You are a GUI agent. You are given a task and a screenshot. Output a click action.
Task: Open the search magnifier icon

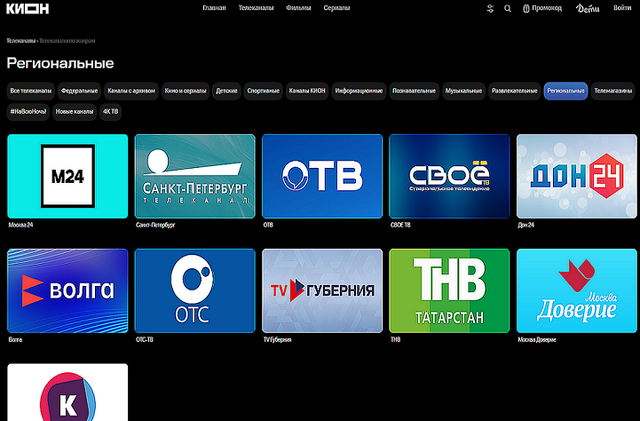(x=507, y=9)
